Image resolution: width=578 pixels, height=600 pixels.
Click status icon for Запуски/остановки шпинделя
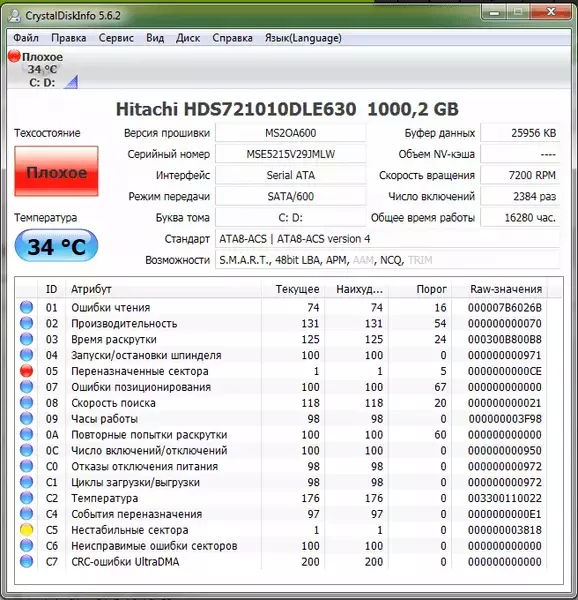26,355
